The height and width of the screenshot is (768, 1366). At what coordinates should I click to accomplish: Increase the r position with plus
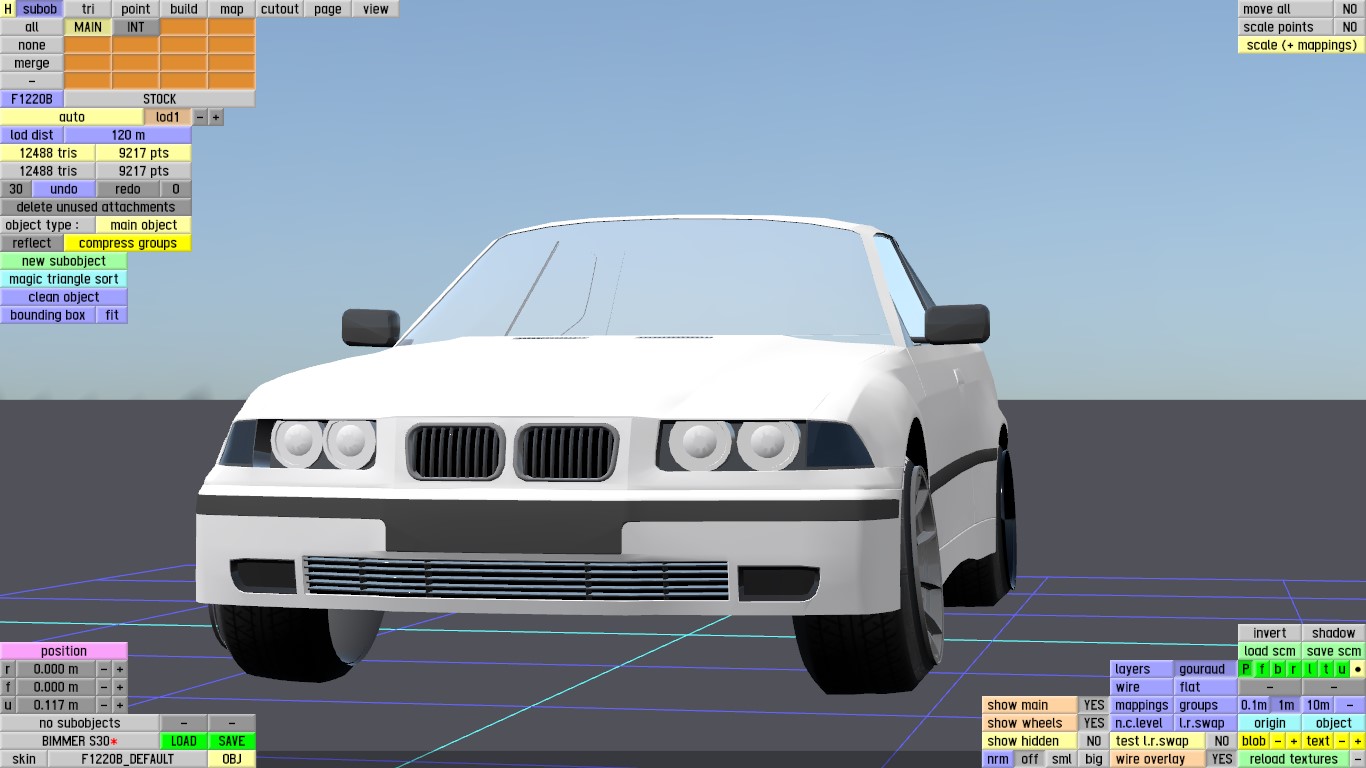click(120, 669)
